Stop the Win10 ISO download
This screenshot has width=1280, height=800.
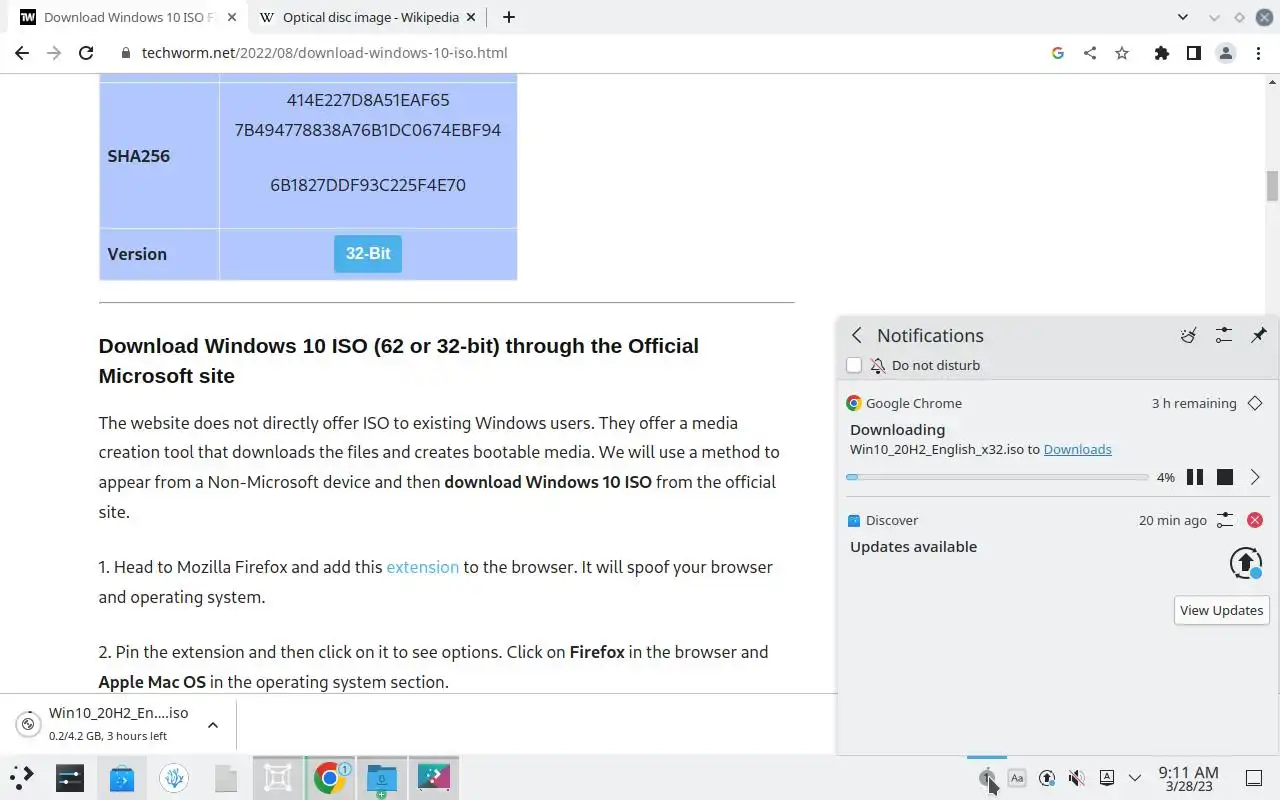1224,477
